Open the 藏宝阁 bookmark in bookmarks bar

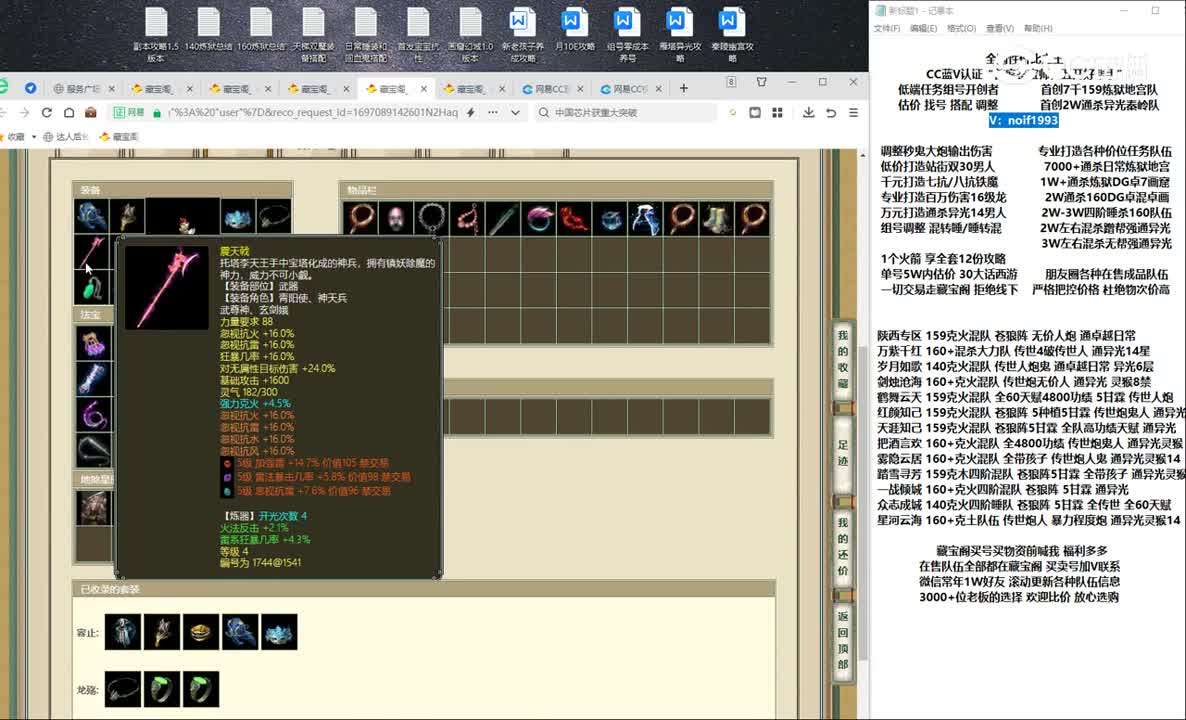tap(119, 137)
